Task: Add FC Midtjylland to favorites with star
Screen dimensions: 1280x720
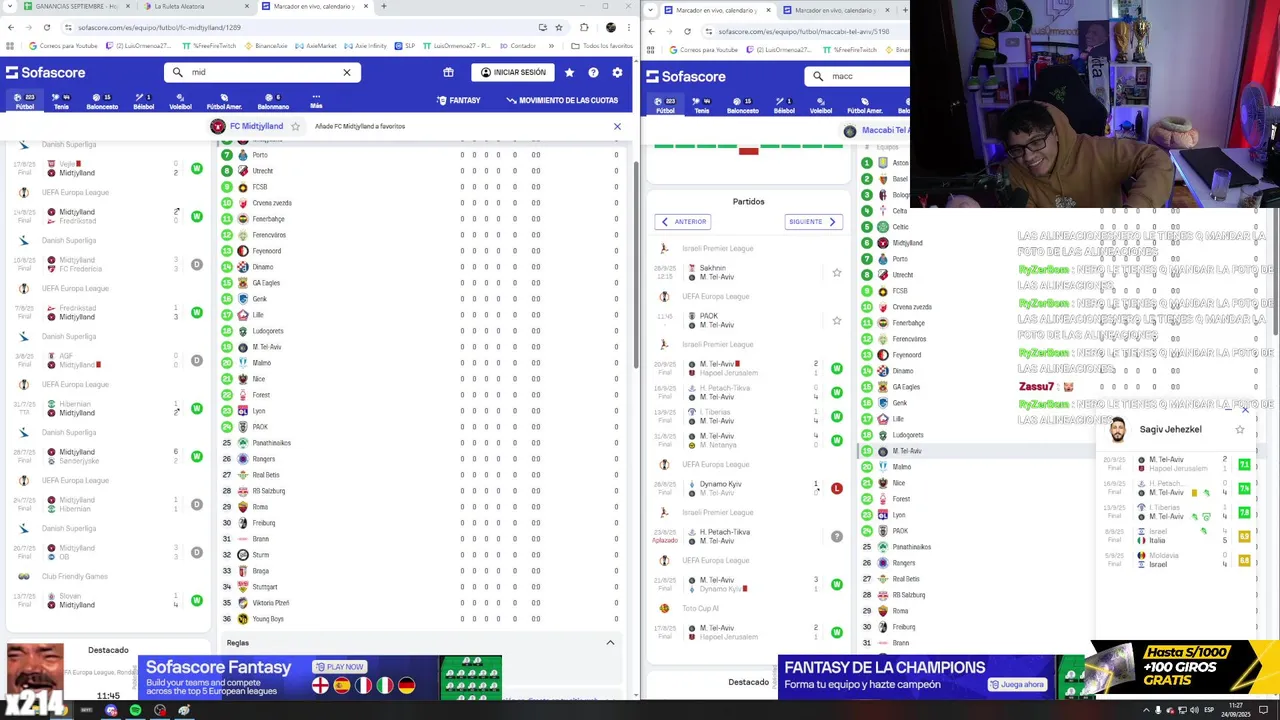Action: [295, 126]
